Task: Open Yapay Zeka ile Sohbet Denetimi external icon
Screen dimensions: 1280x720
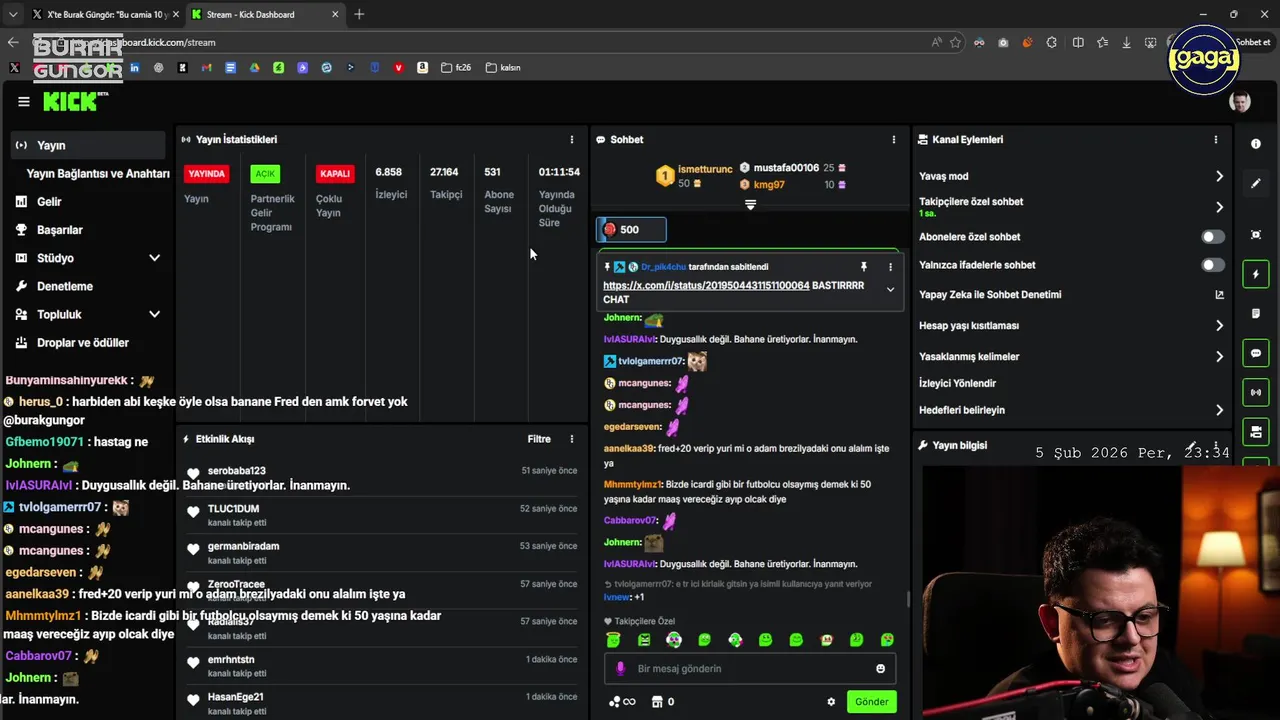Action: click(1219, 295)
